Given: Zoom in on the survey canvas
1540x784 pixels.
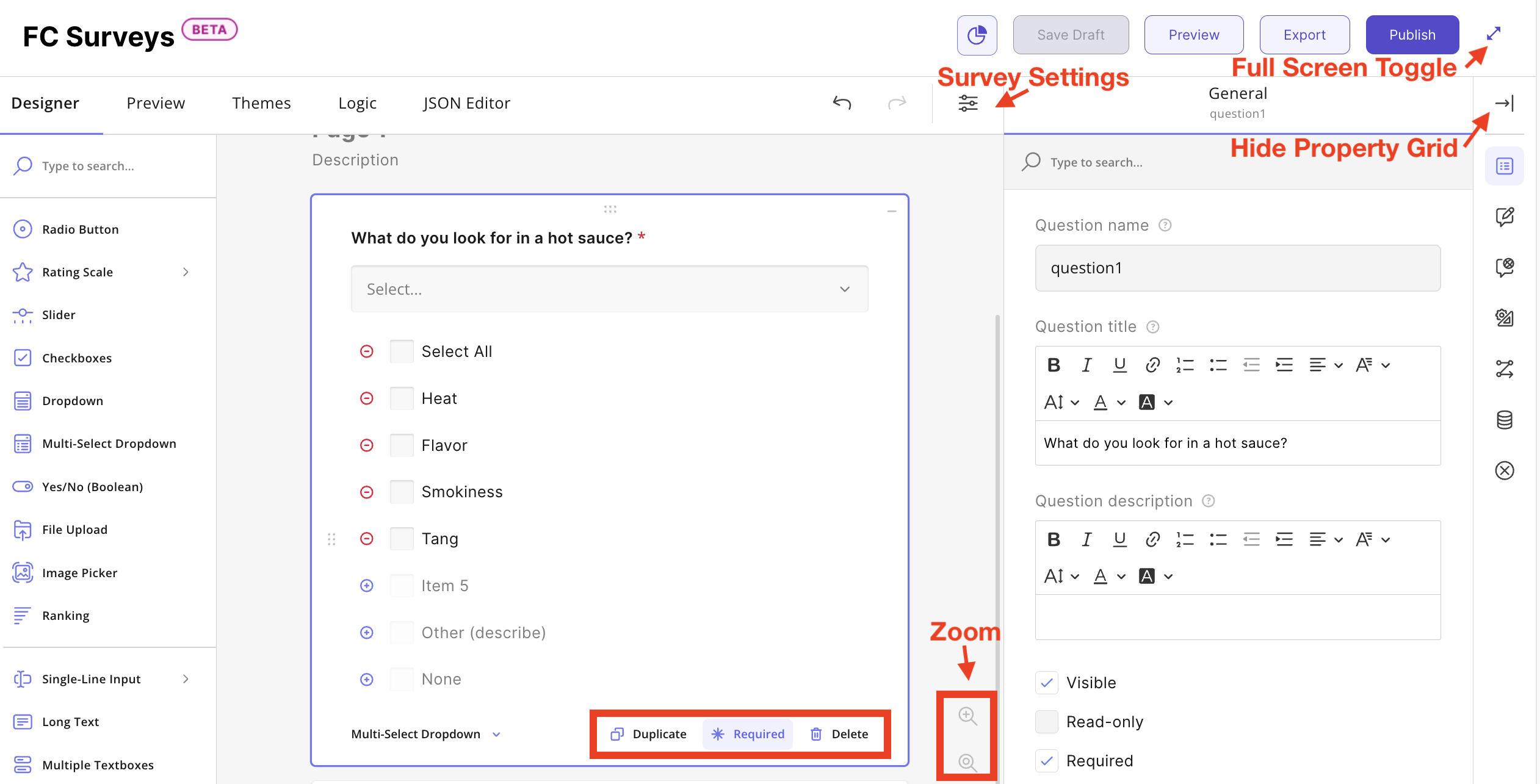Looking at the screenshot, I should pyautogui.click(x=967, y=716).
